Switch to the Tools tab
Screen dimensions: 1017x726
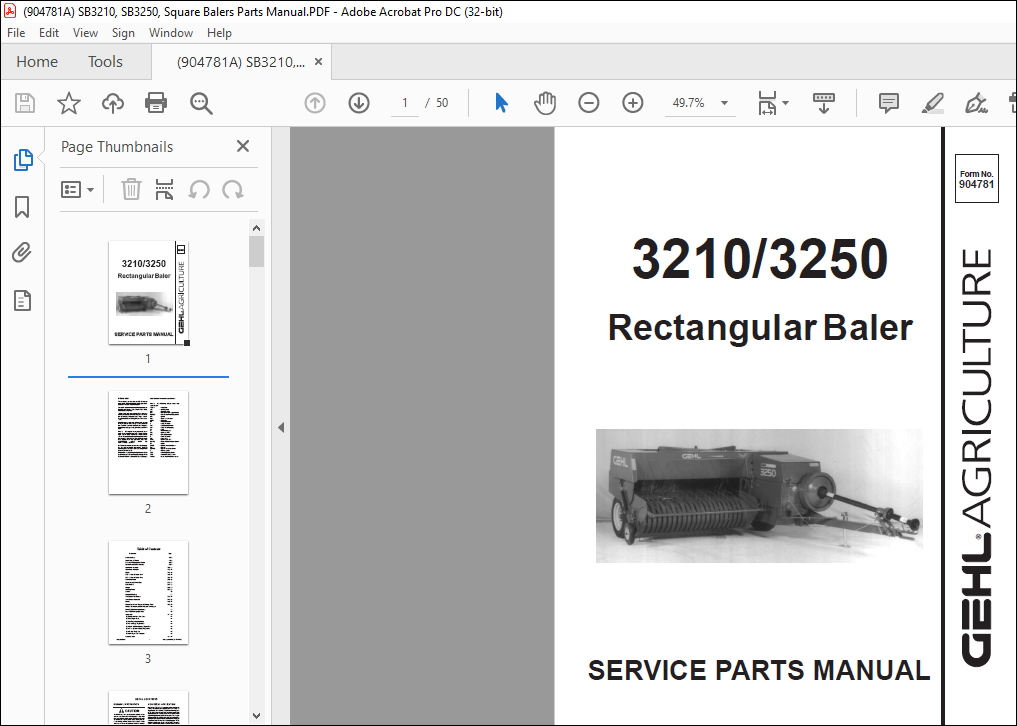tap(105, 62)
